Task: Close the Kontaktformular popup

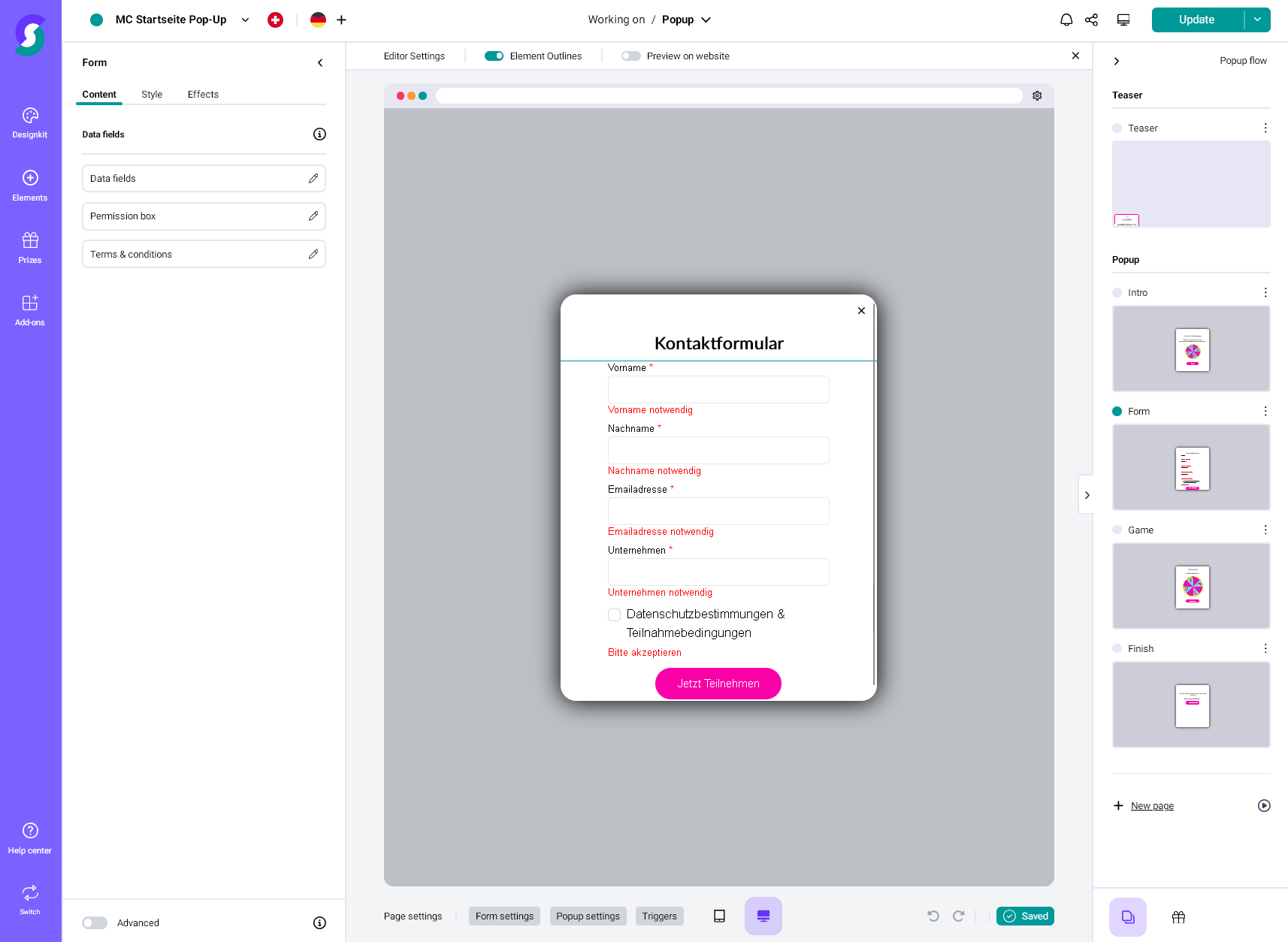Action: click(x=861, y=311)
